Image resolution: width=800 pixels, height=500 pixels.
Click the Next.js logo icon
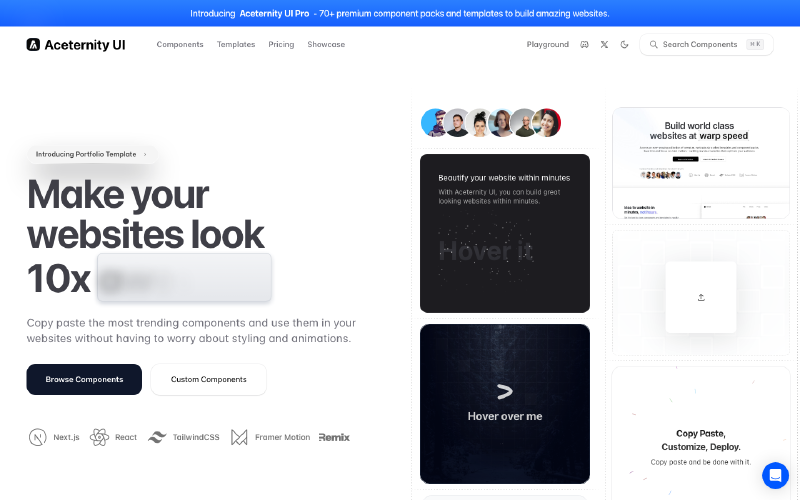tap(38, 437)
